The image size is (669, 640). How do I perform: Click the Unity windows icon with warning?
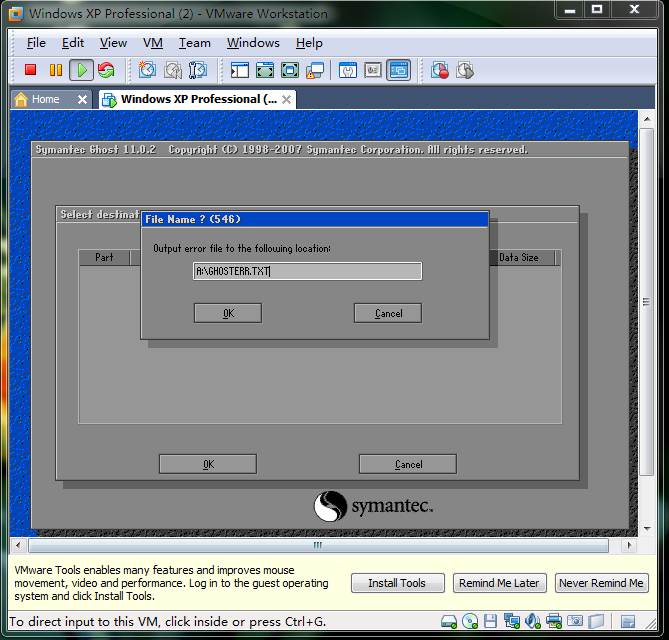(315, 70)
